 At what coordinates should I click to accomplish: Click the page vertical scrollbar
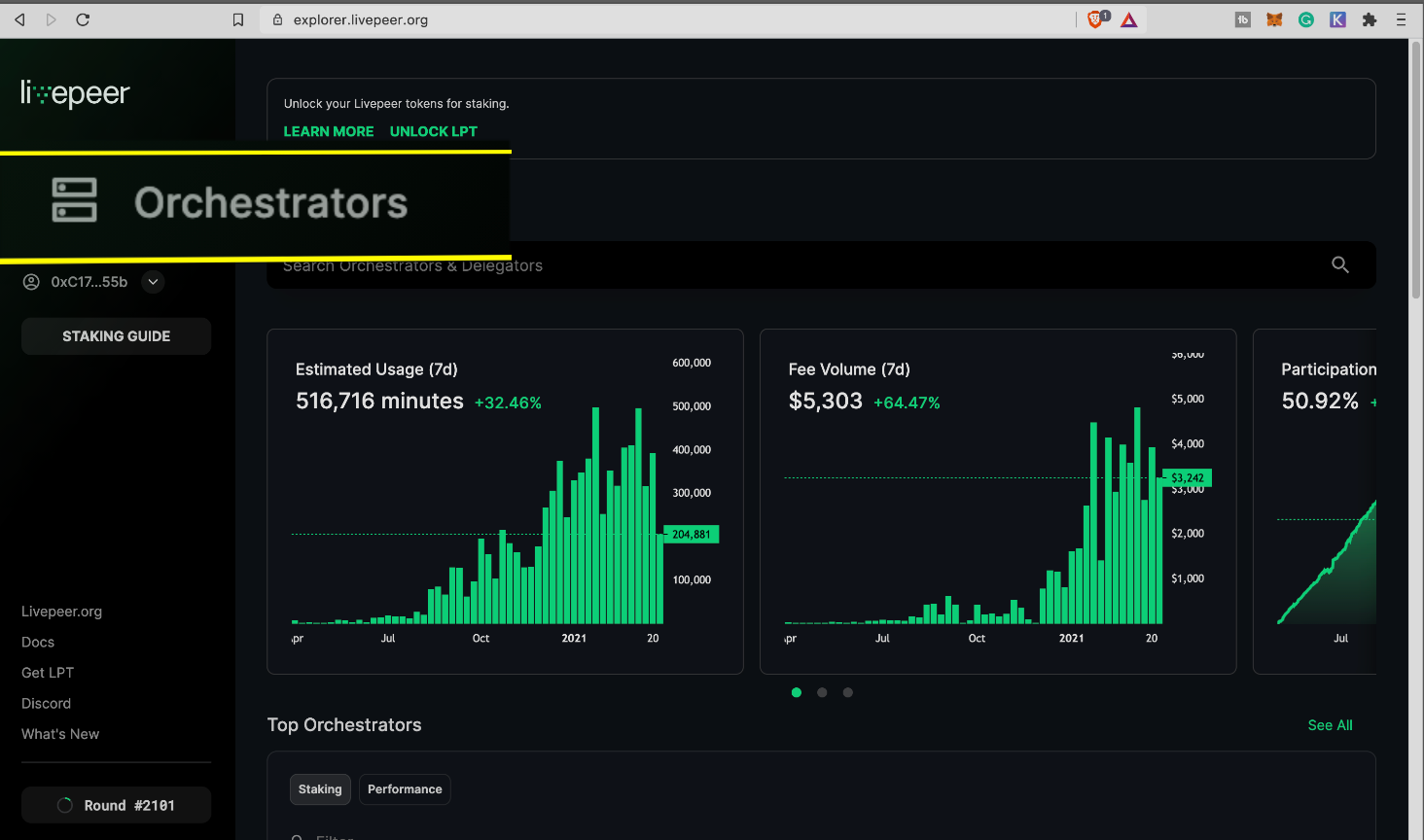[1416, 169]
